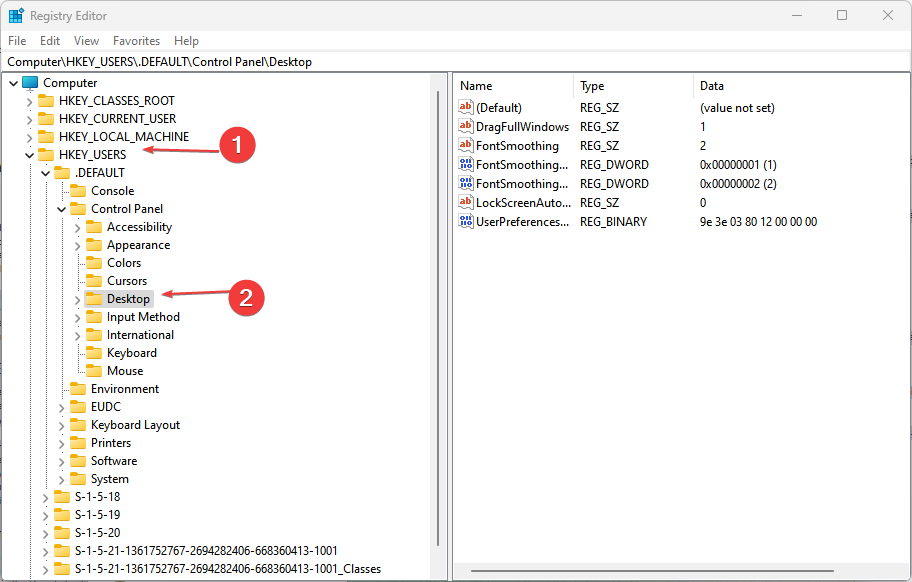Select the Cursors folder icon

(94, 281)
